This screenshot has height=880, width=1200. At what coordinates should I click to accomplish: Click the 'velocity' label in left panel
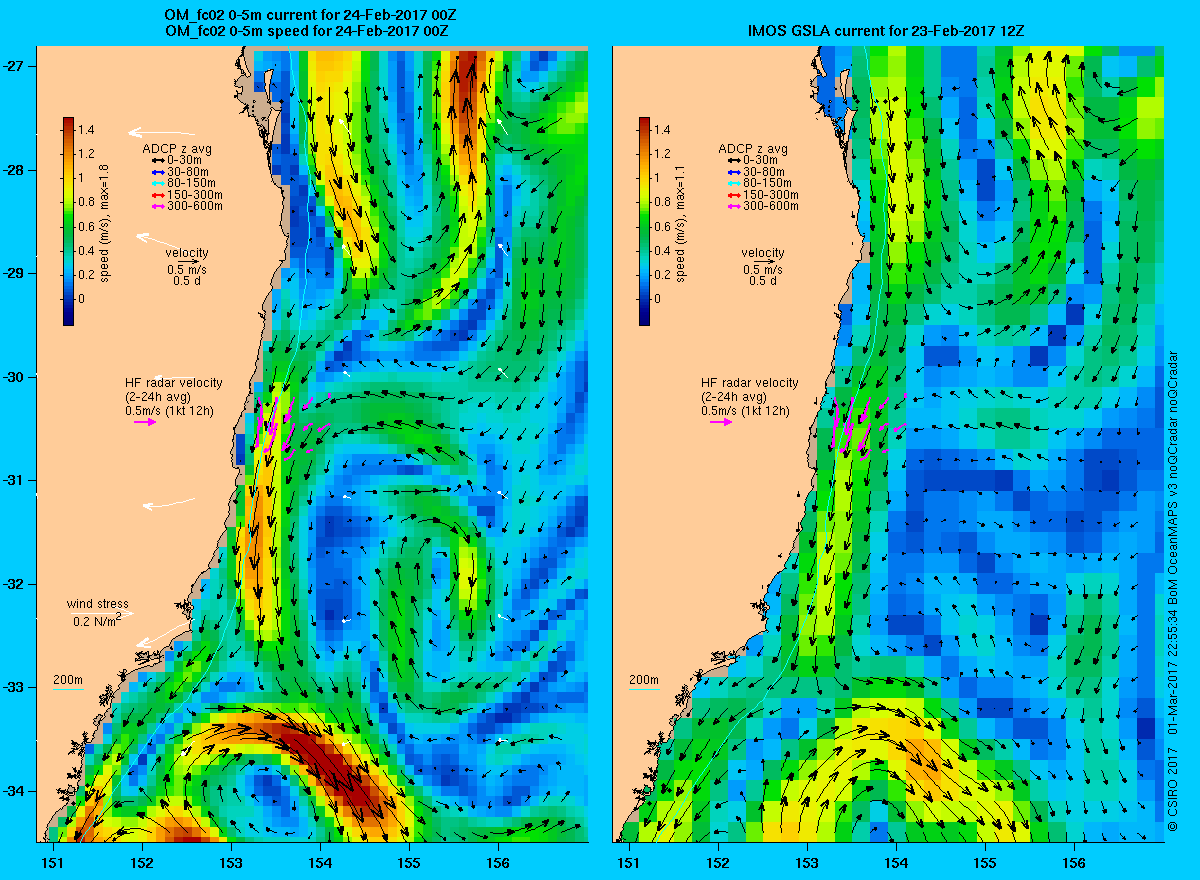pos(187,252)
